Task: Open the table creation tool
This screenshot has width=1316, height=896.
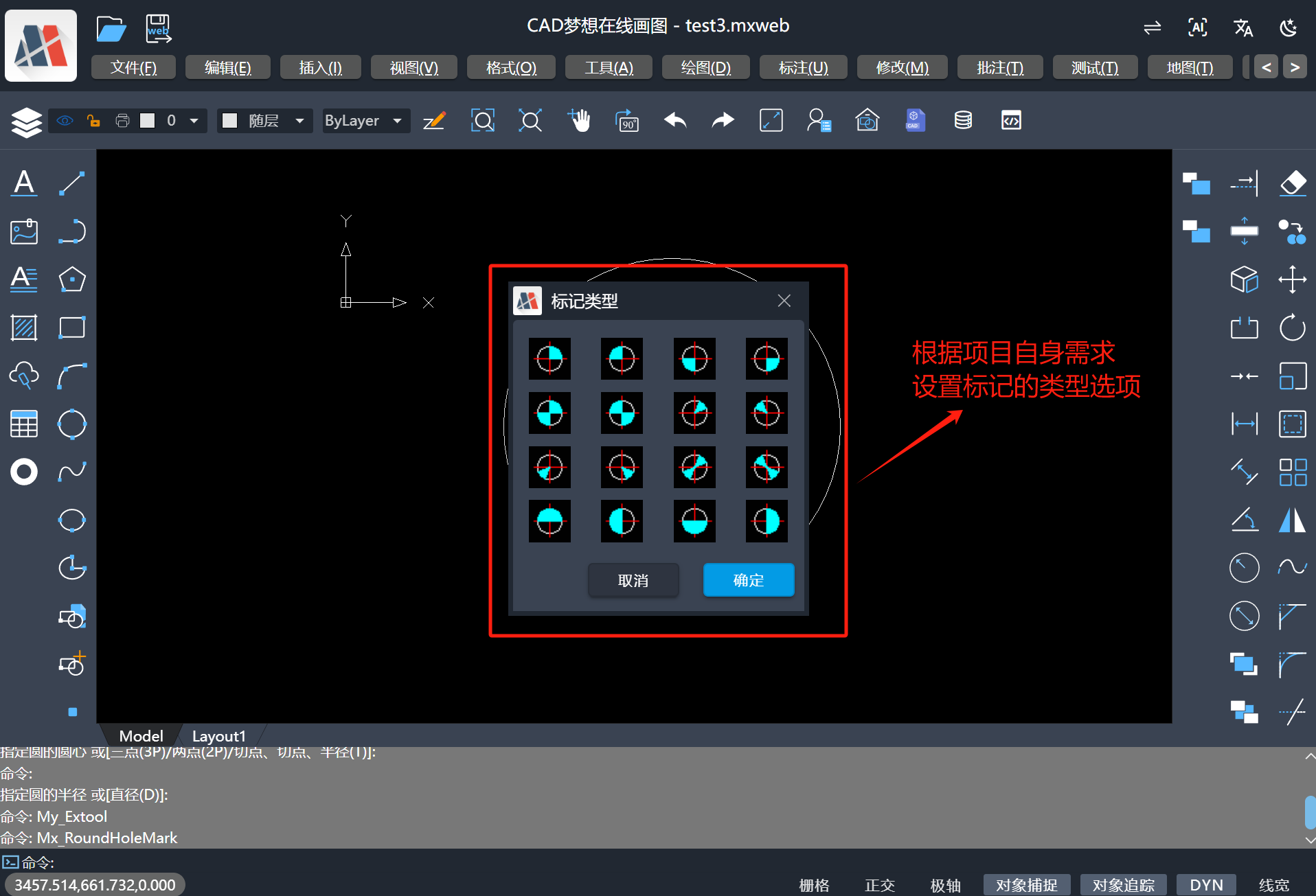Action: (23, 424)
